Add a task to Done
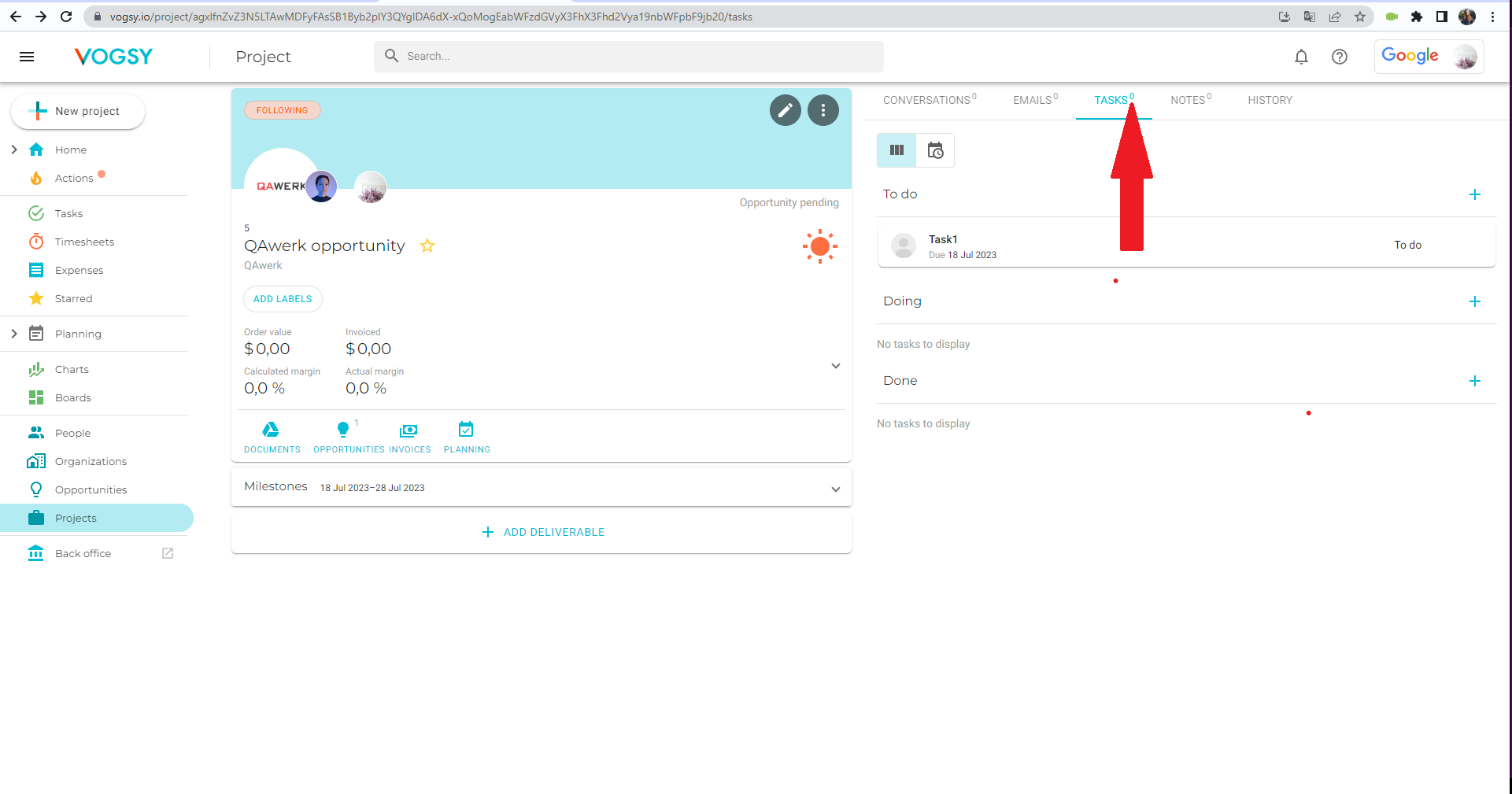 [x=1475, y=381]
